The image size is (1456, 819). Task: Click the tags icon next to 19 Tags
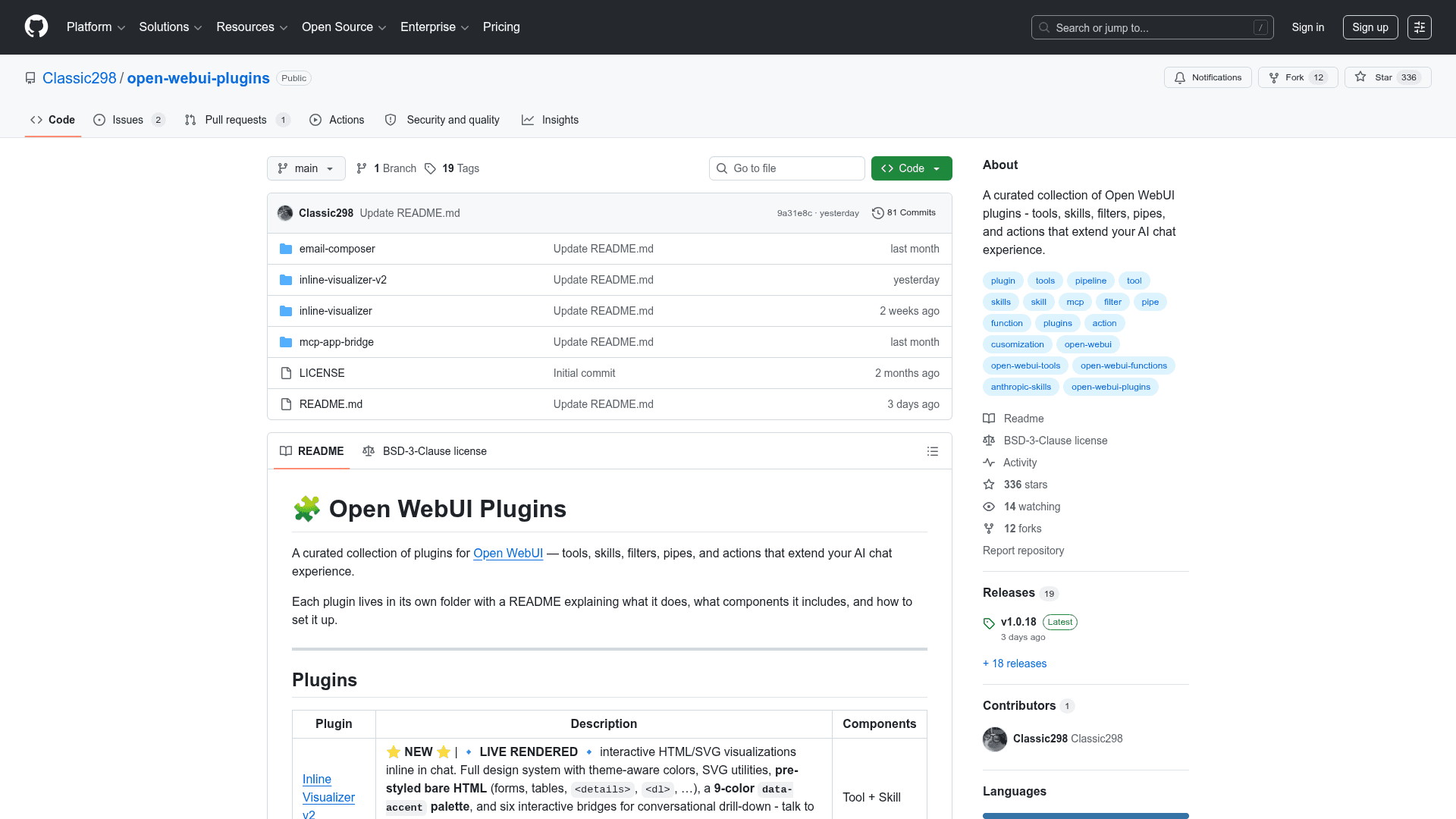pos(430,168)
